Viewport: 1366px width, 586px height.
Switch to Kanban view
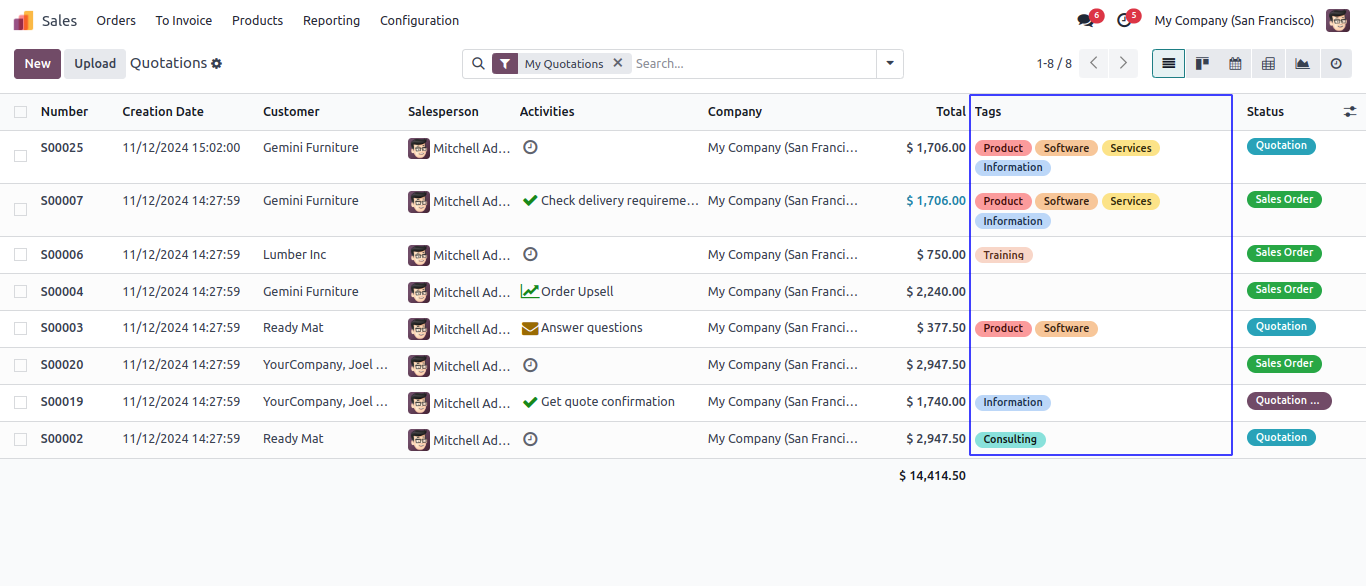click(1202, 64)
